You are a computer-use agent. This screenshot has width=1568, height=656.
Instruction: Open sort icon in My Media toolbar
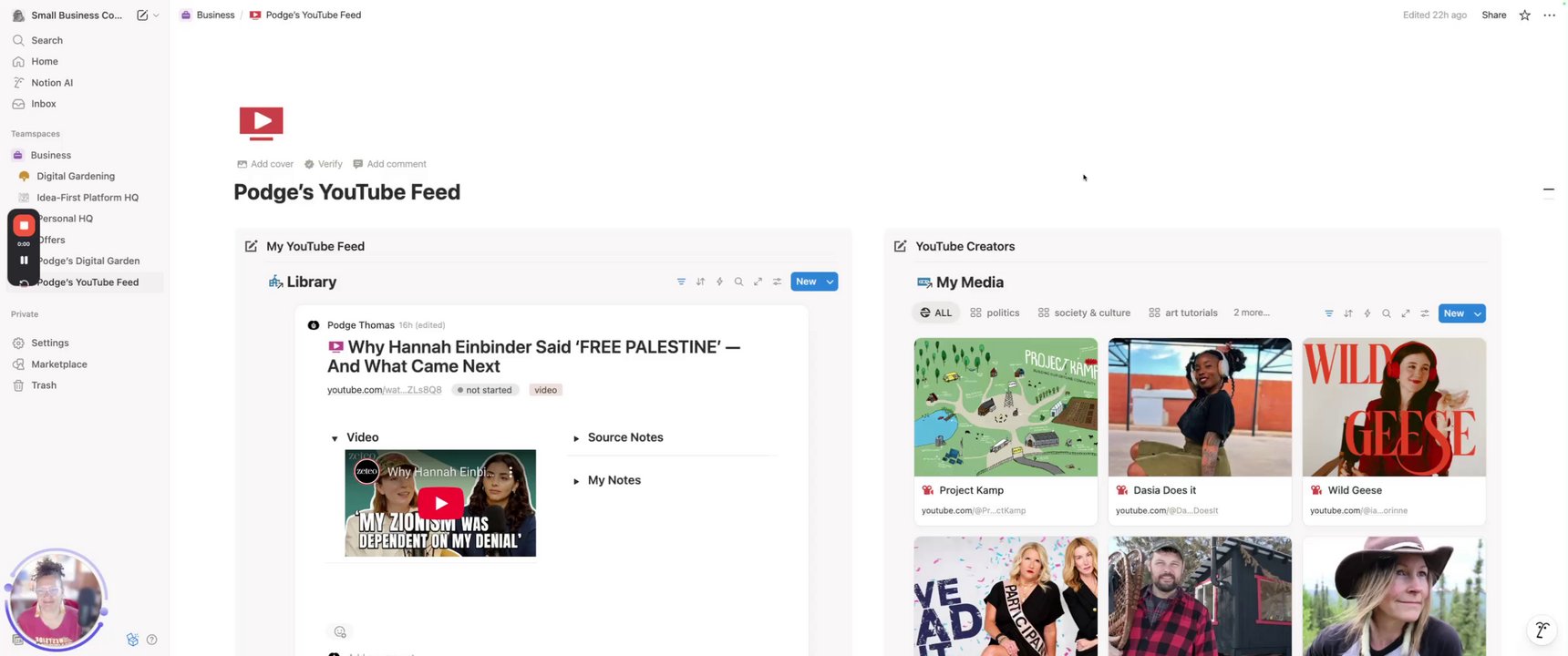pyautogui.click(x=1348, y=313)
